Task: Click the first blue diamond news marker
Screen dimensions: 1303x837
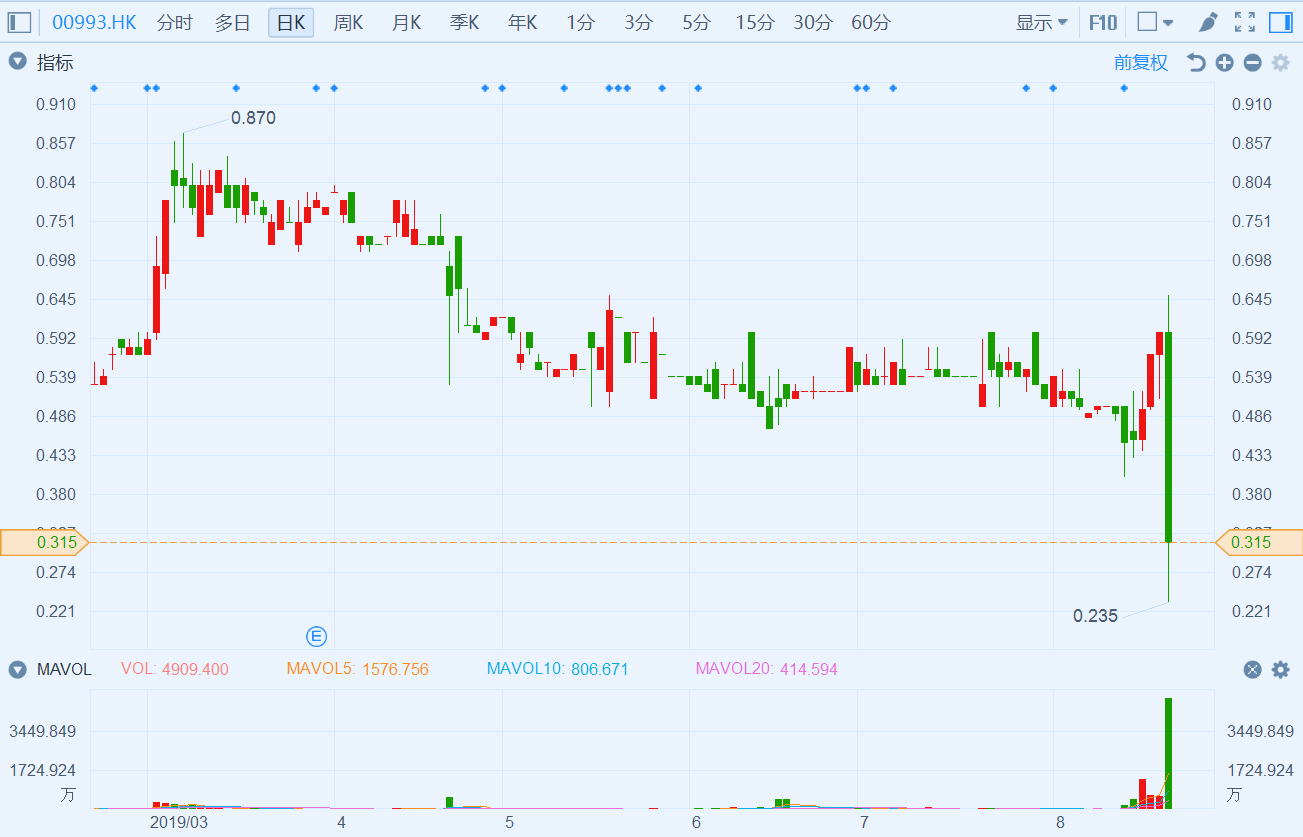Action: click(94, 88)
